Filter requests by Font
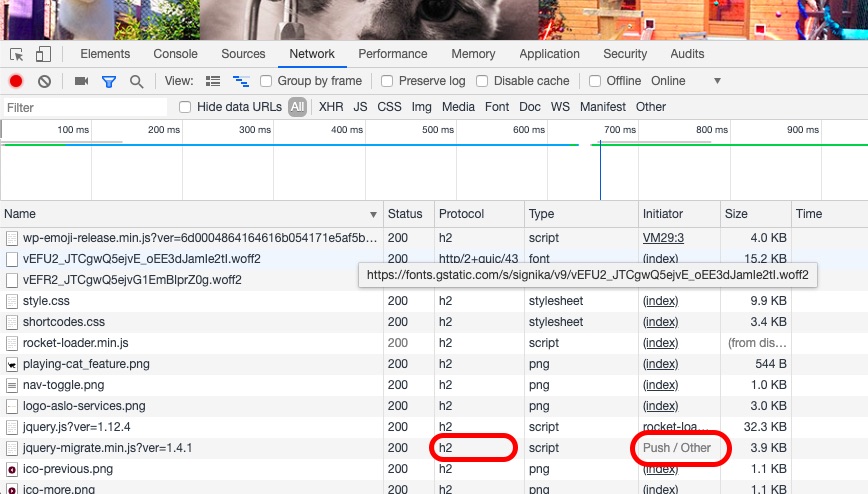868x494 pixels. [x=497, y=107]
